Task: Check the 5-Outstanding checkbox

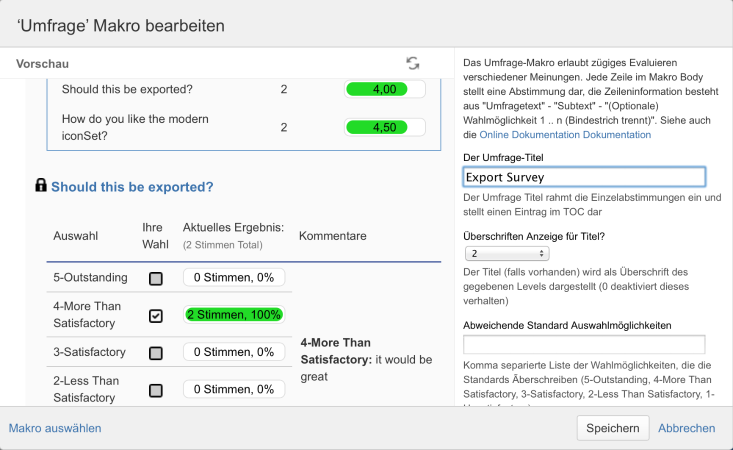Action: pyautogui.click(x=155, y=278)
